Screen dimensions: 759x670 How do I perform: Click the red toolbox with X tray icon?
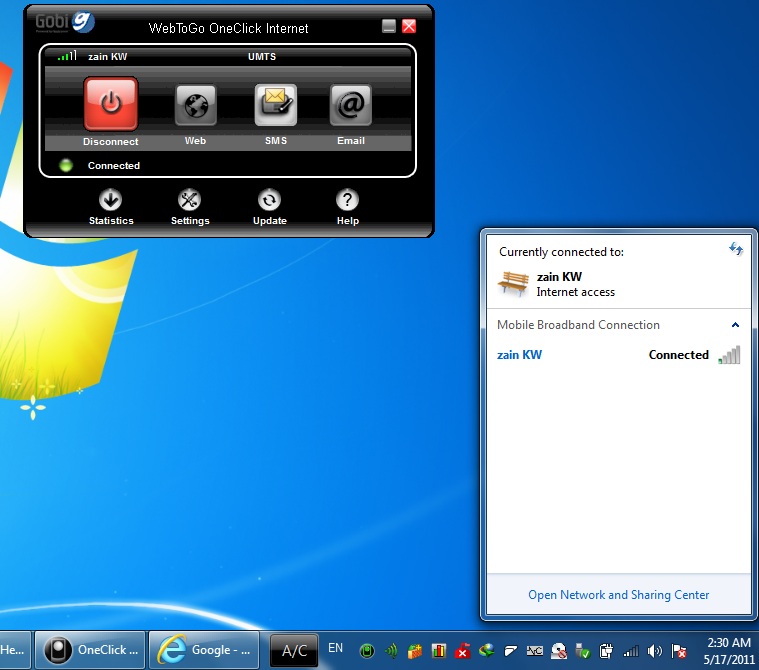[x=462, y=651]
